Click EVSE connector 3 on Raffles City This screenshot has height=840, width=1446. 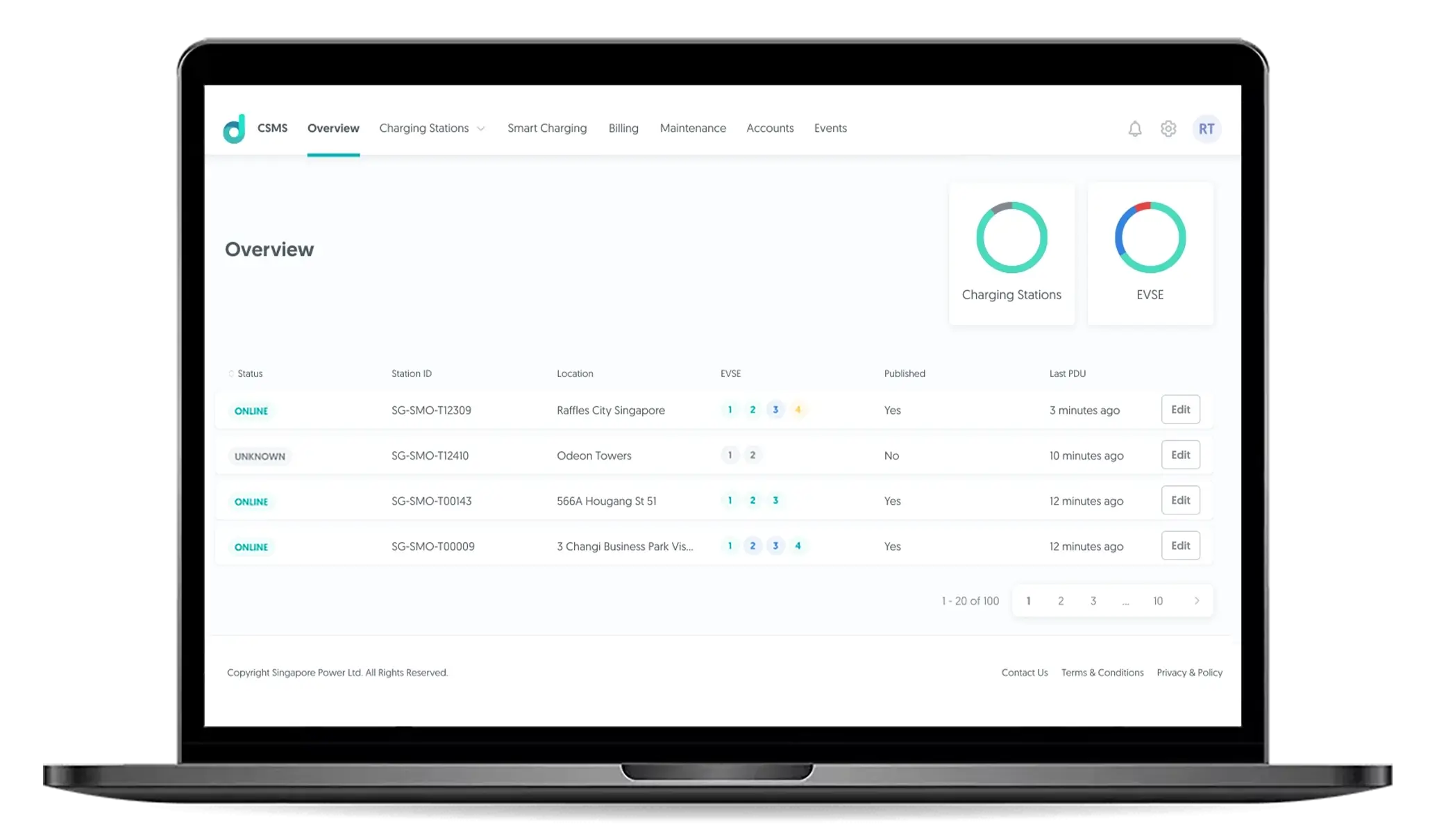tap(775, 409)
